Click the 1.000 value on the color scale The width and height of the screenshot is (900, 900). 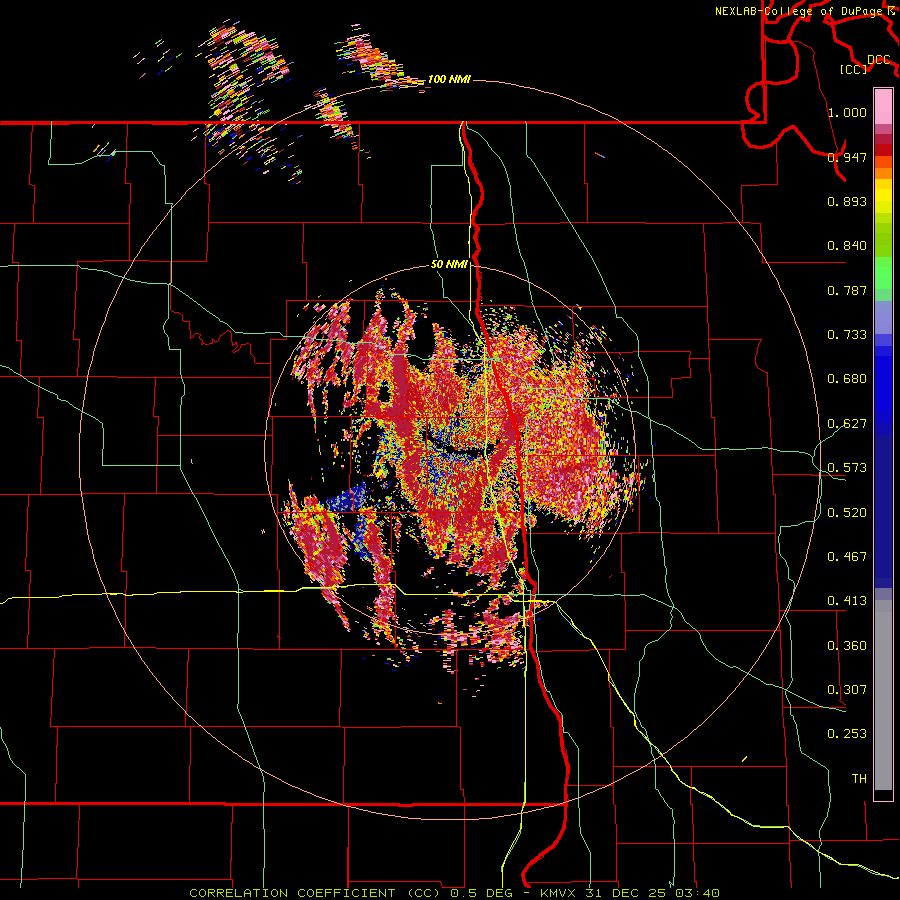pyautogui.click(x=847, y=112)
